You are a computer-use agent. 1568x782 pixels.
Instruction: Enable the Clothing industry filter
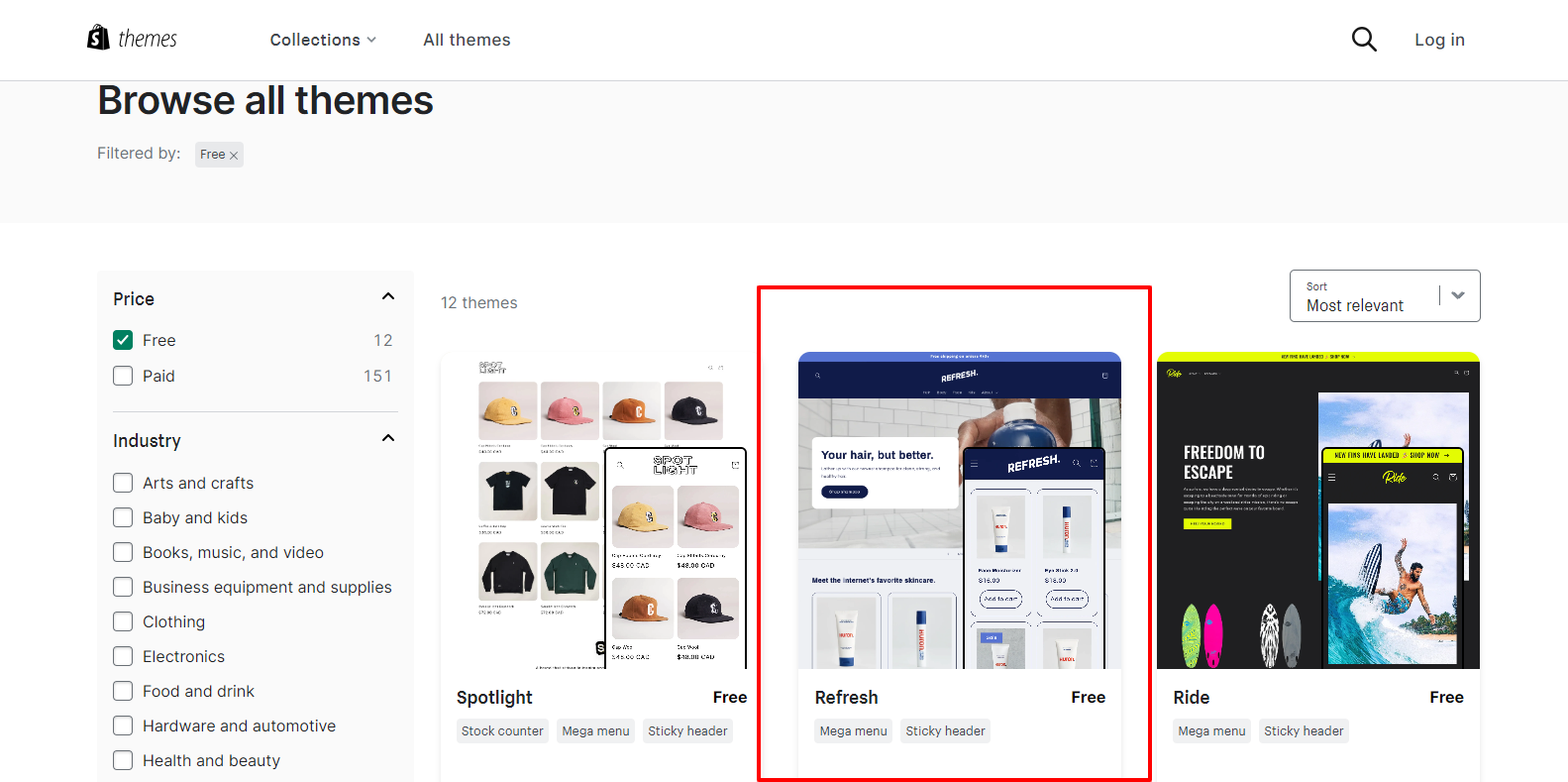[123, 621]
